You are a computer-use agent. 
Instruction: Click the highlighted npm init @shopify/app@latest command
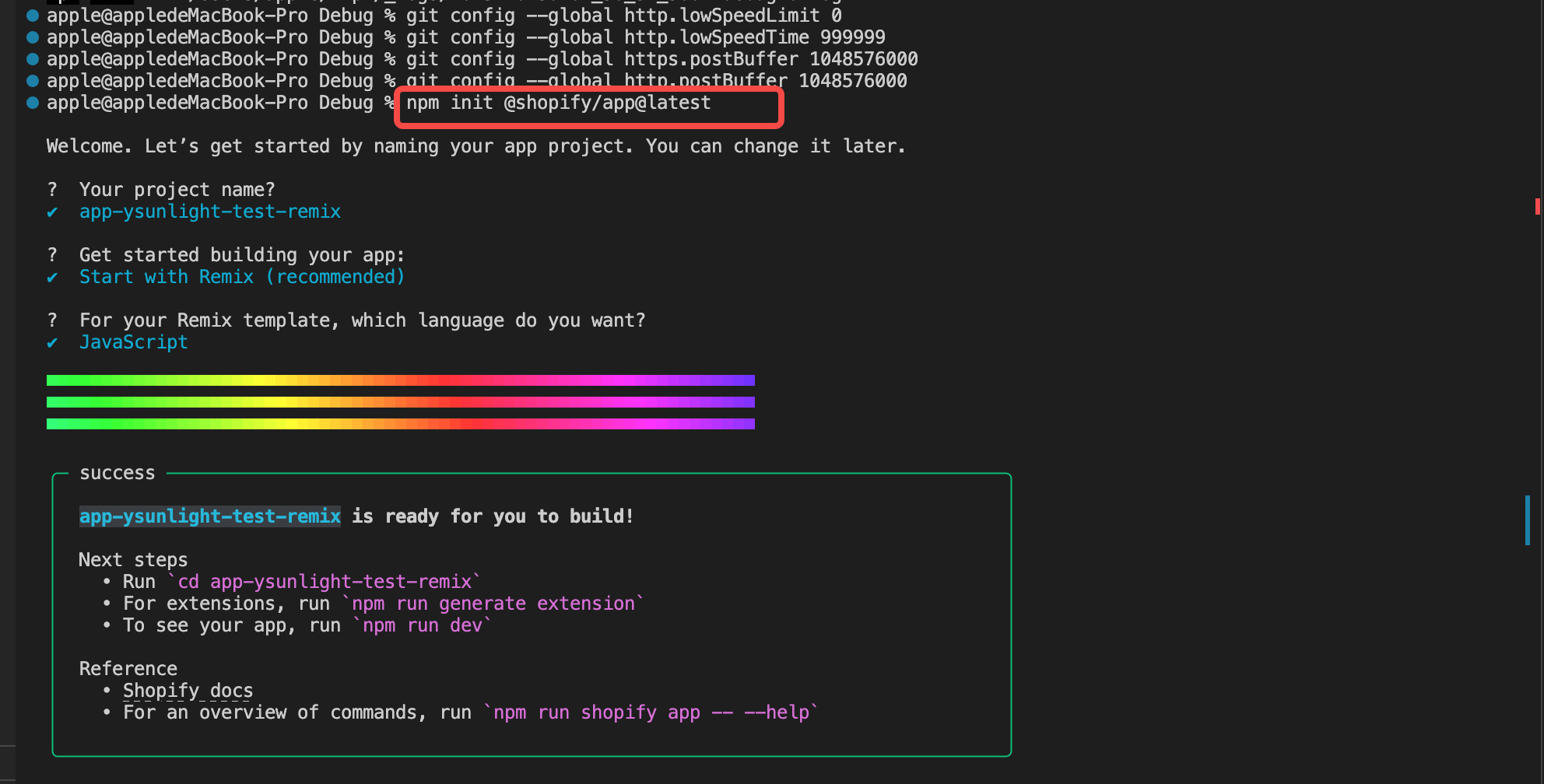coord(558,103)
